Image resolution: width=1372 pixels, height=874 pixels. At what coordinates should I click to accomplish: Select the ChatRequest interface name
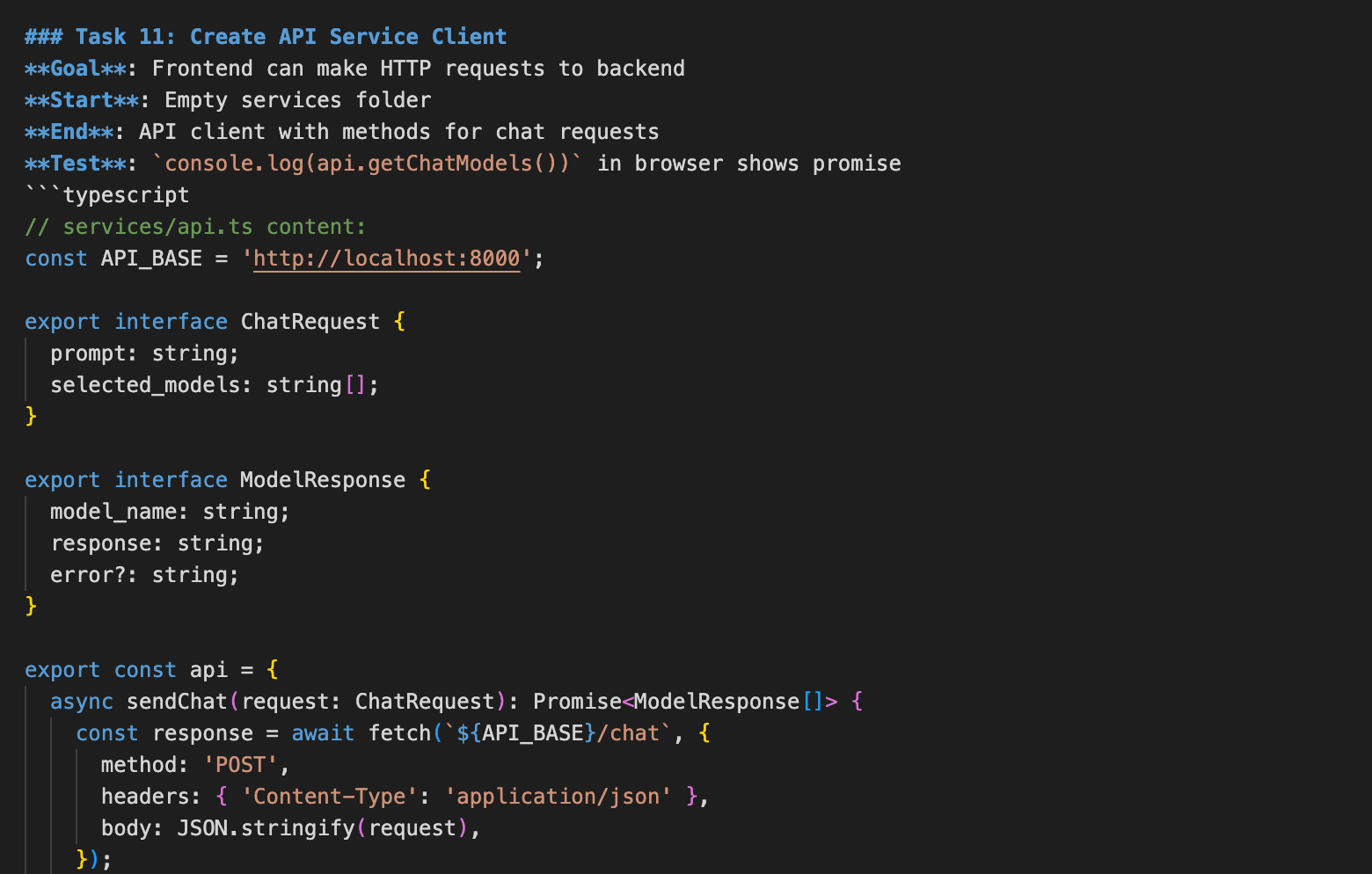(310, 321)
